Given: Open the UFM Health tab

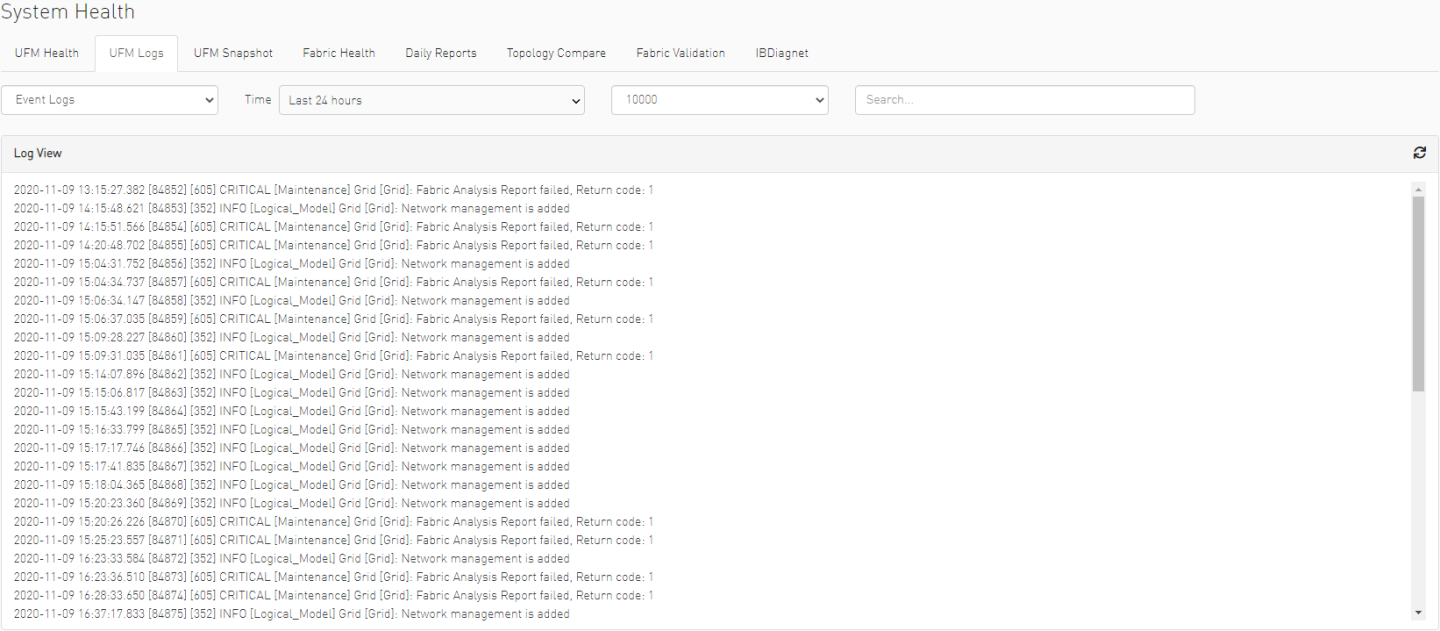Looking at the screenshot, I should tap(47, 53).
